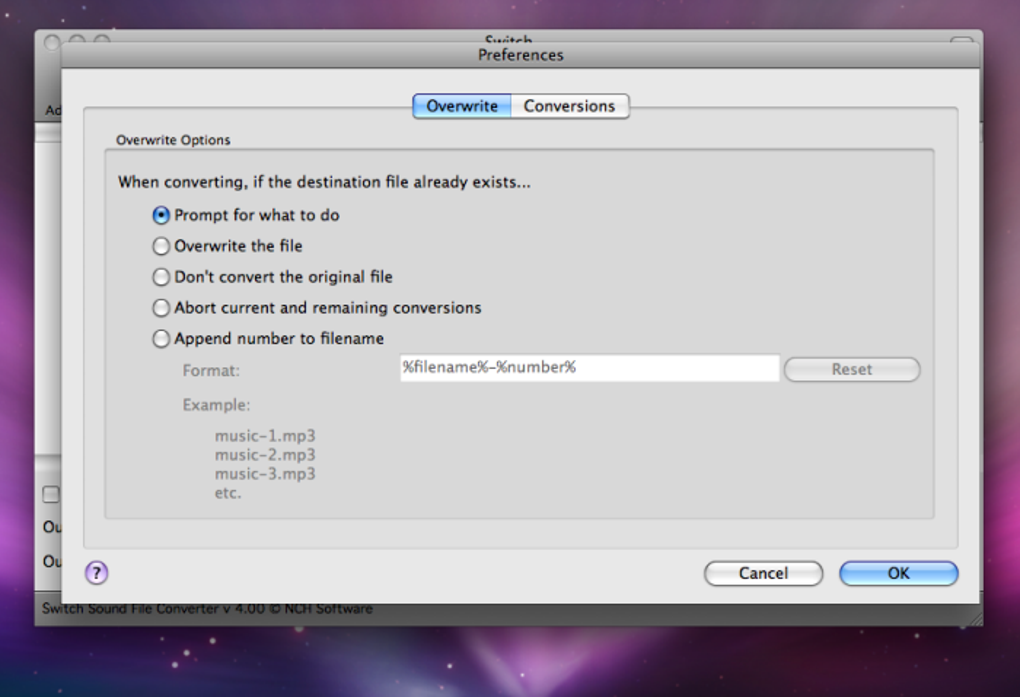Switch to the Overwrite tab
The width and height of the screenshot is (1020, 697).
click(462, 106)
